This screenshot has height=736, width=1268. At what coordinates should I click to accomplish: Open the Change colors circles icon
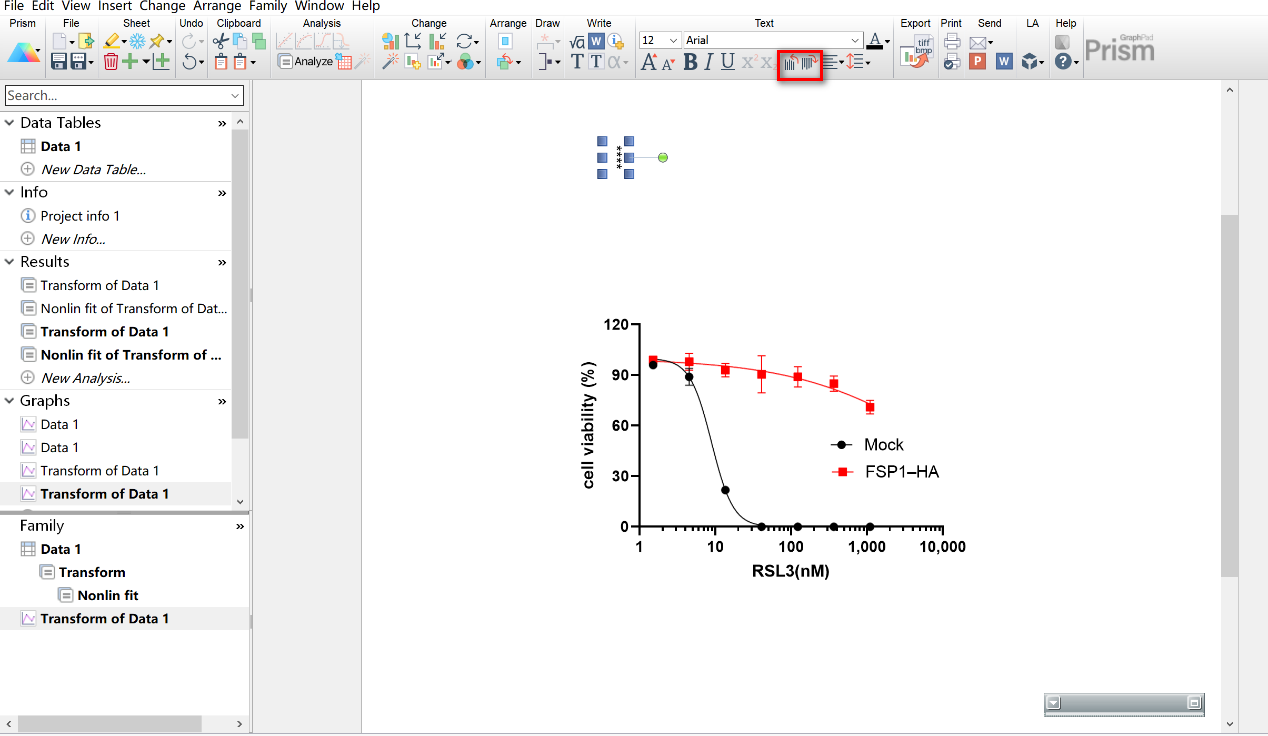click(x=465, y=62)
